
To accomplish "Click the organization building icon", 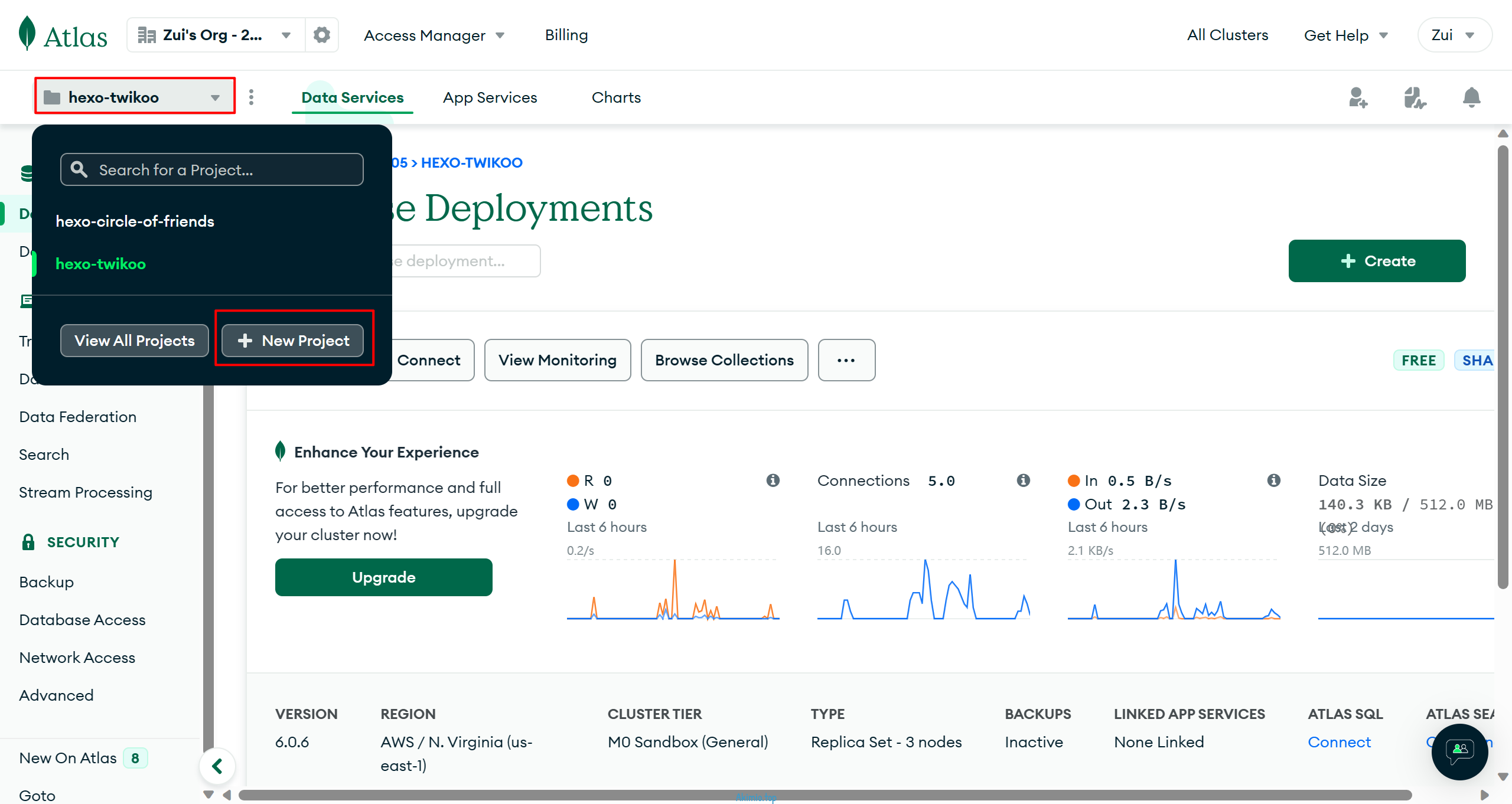I will click(146, 35).
